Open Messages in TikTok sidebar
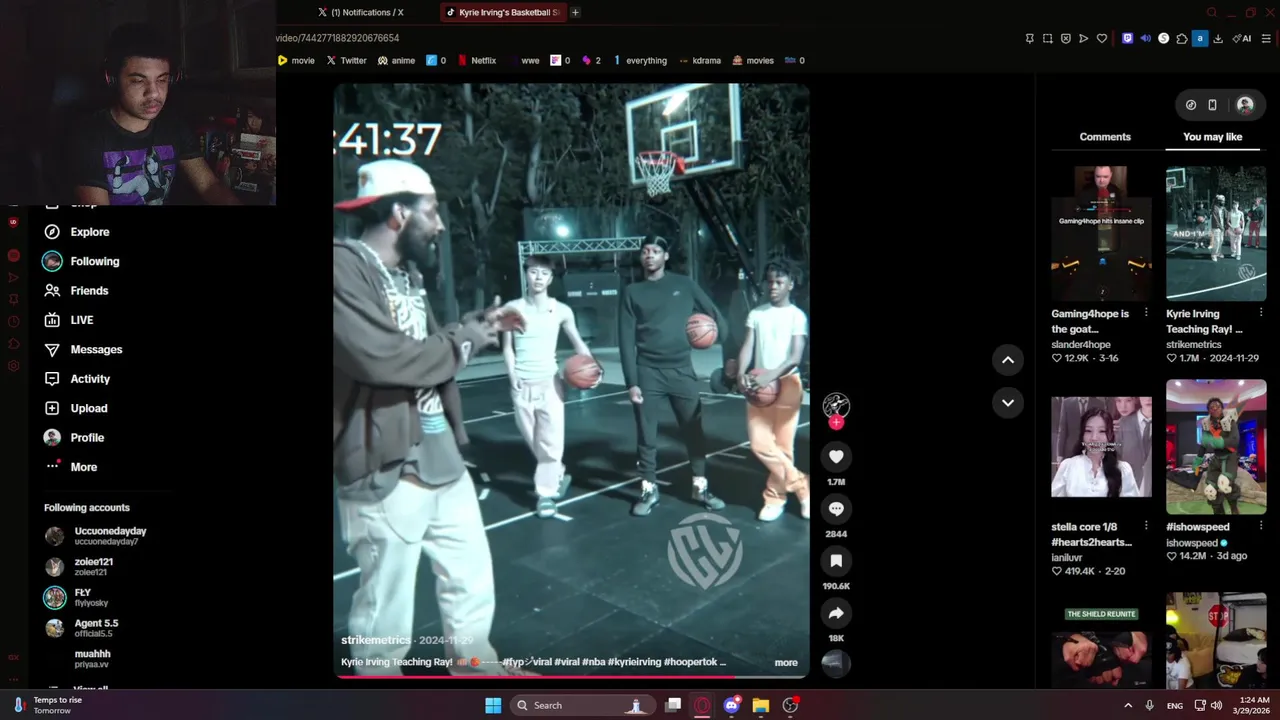Viewport: 1280px width, 720px height. 83,349
